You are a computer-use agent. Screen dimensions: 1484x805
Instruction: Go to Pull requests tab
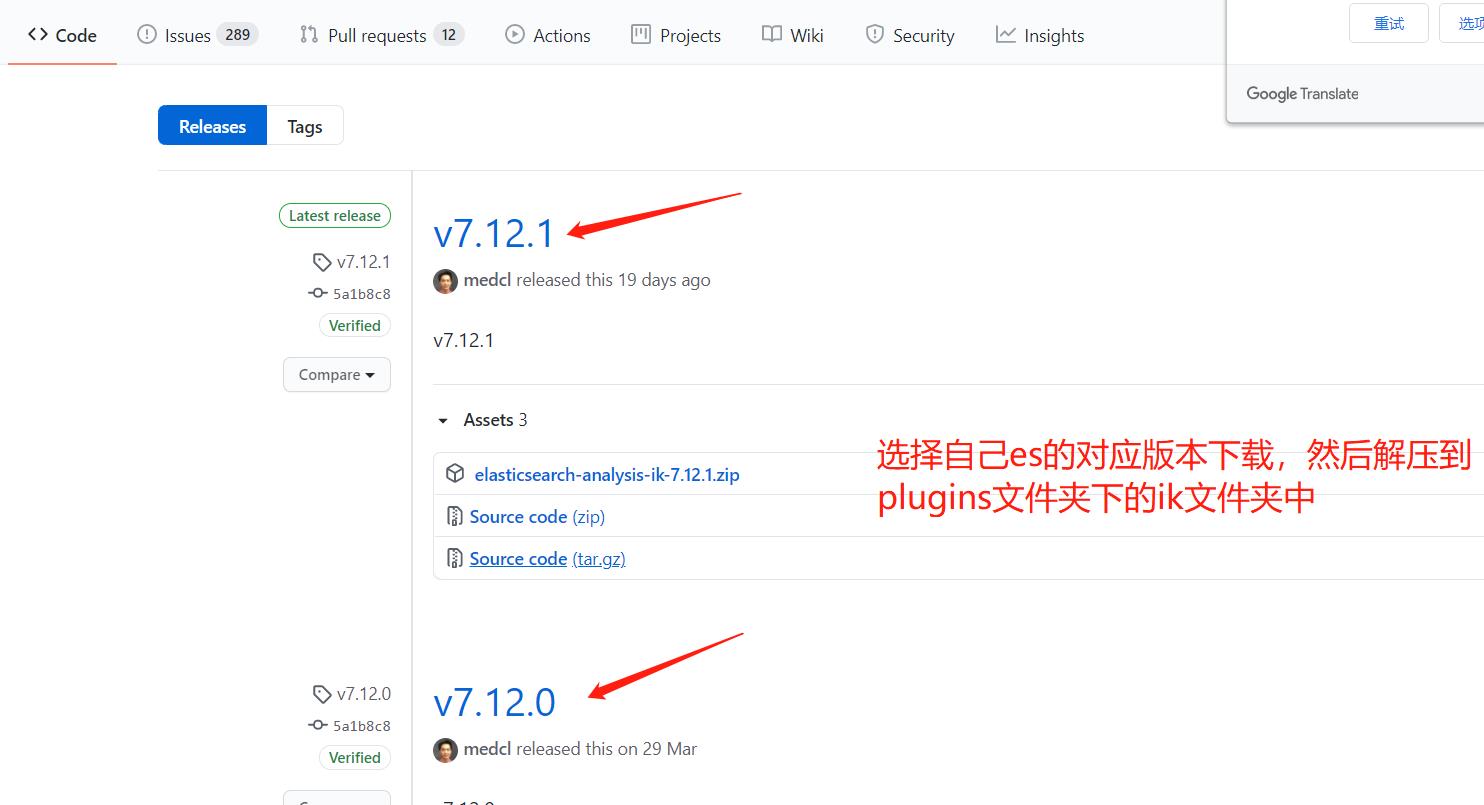point(381,35)
